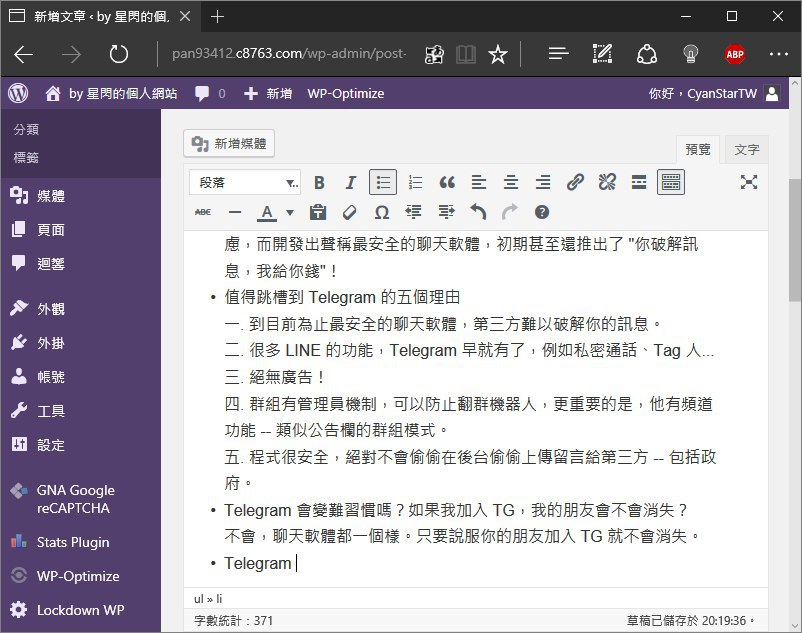Insert a blockquote with the quote icon
Image resolution: width=802 pixels, height=633 pixels.
[x=447, y=182]
